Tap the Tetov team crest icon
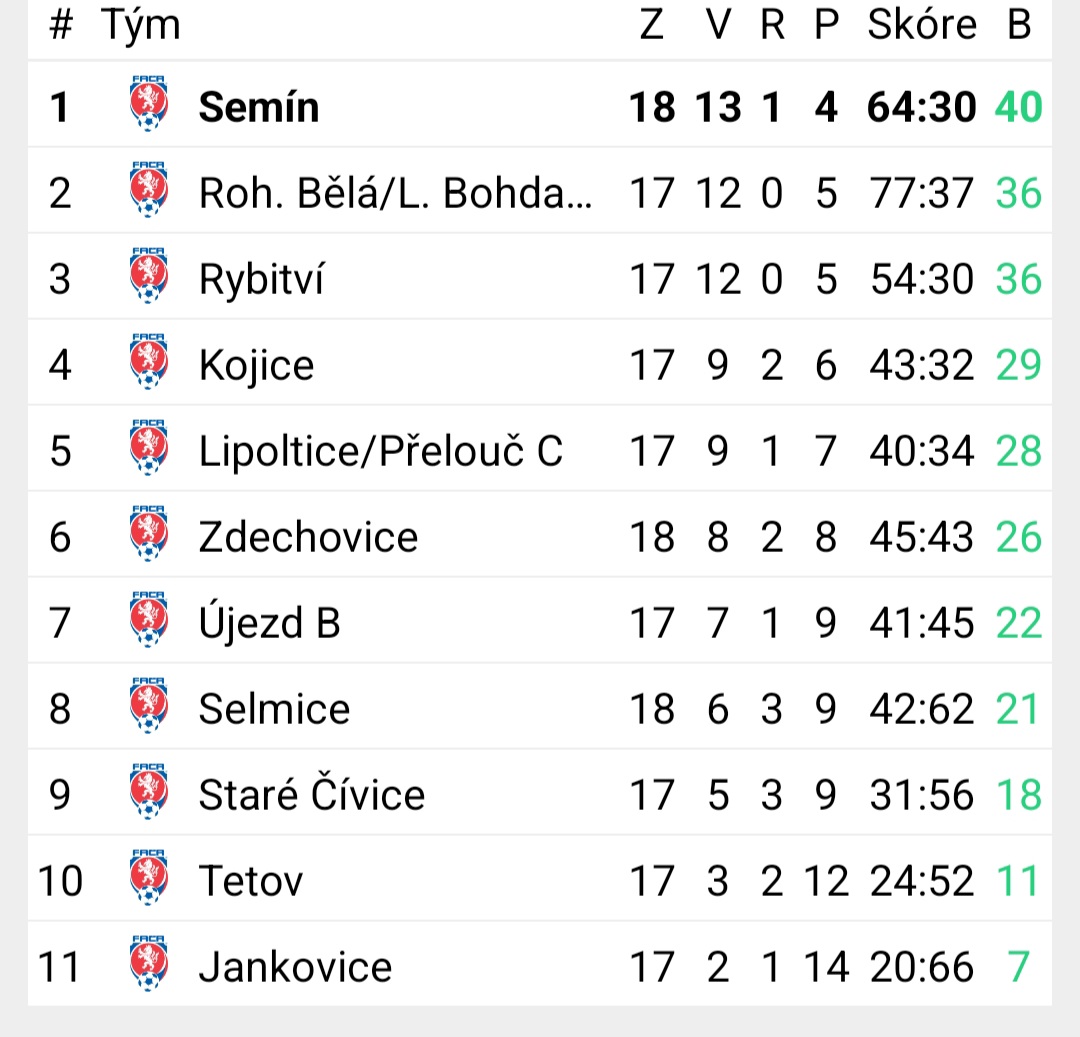Viewport: 1080px width, 1037px height. click(148, 877)
